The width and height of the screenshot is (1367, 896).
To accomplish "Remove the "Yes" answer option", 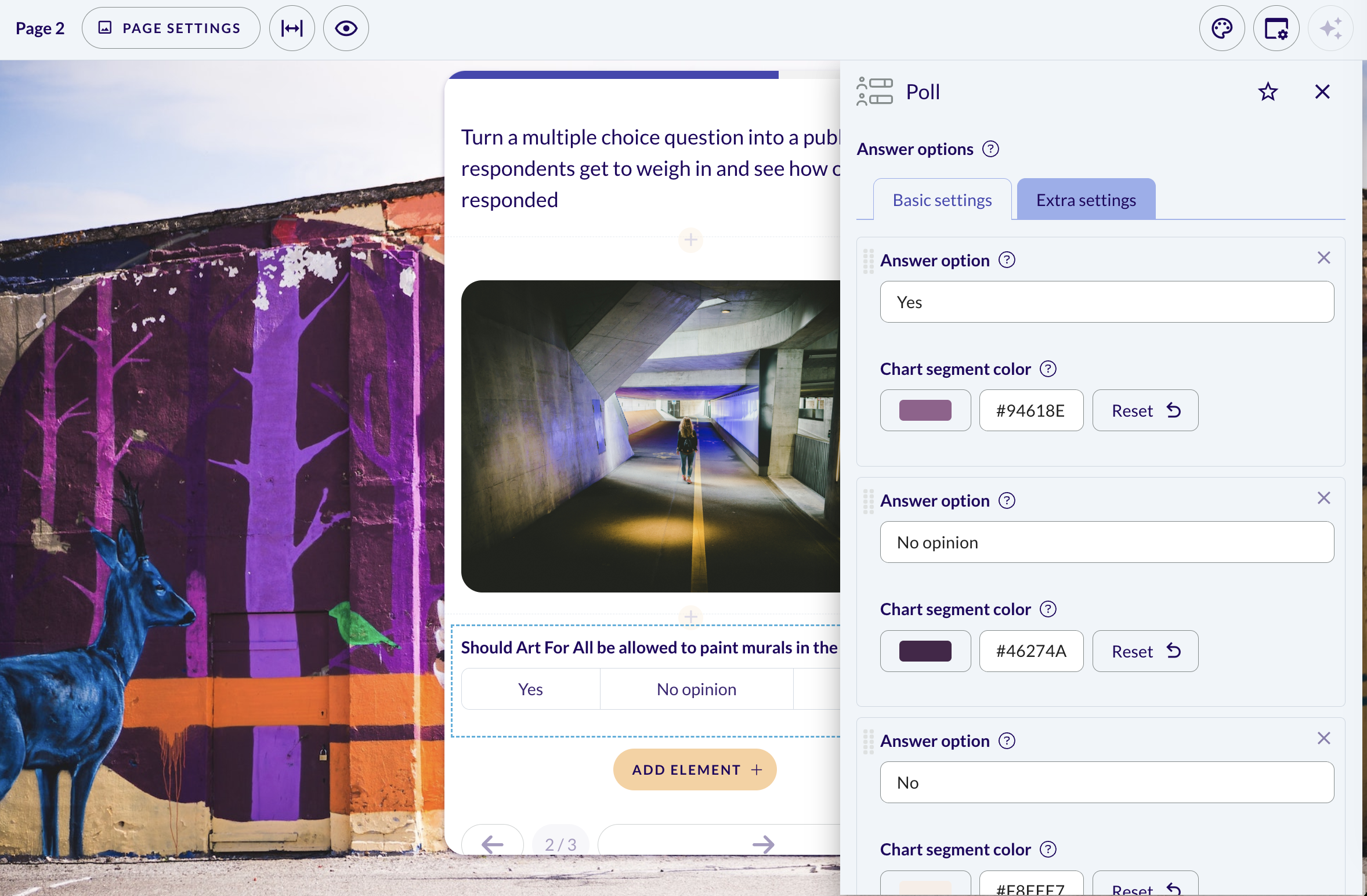I will click(1323, 258).
